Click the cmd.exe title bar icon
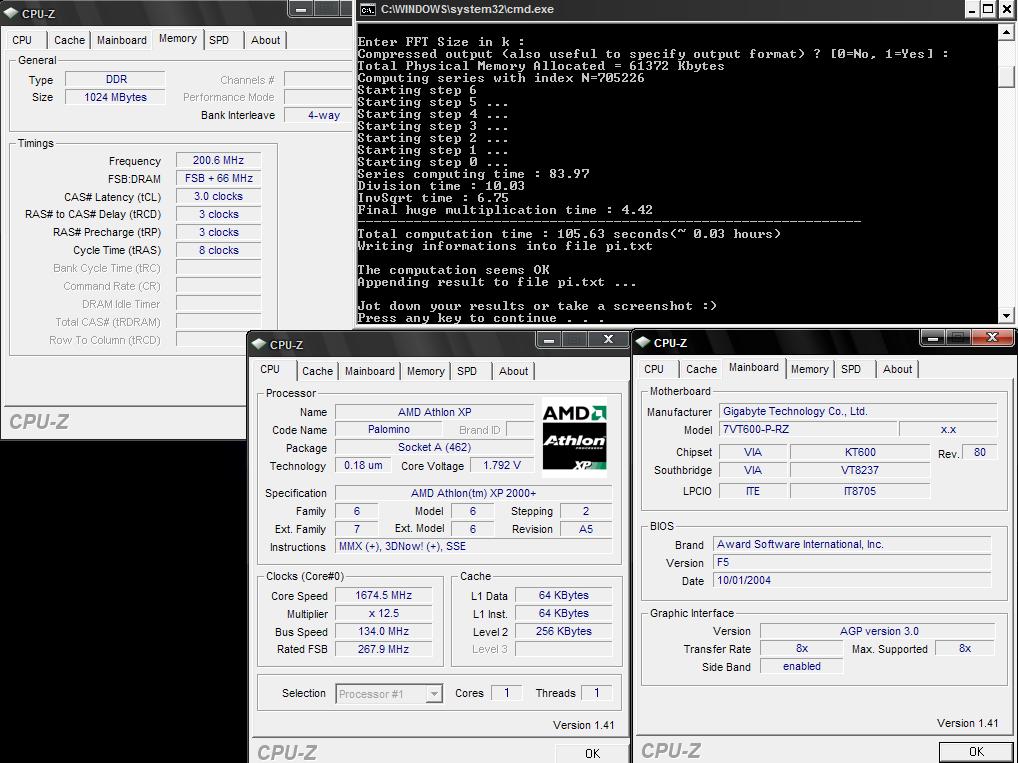The height and width of the screenshot is (763, 1018). pyautogui.click(x=367, y=9)
